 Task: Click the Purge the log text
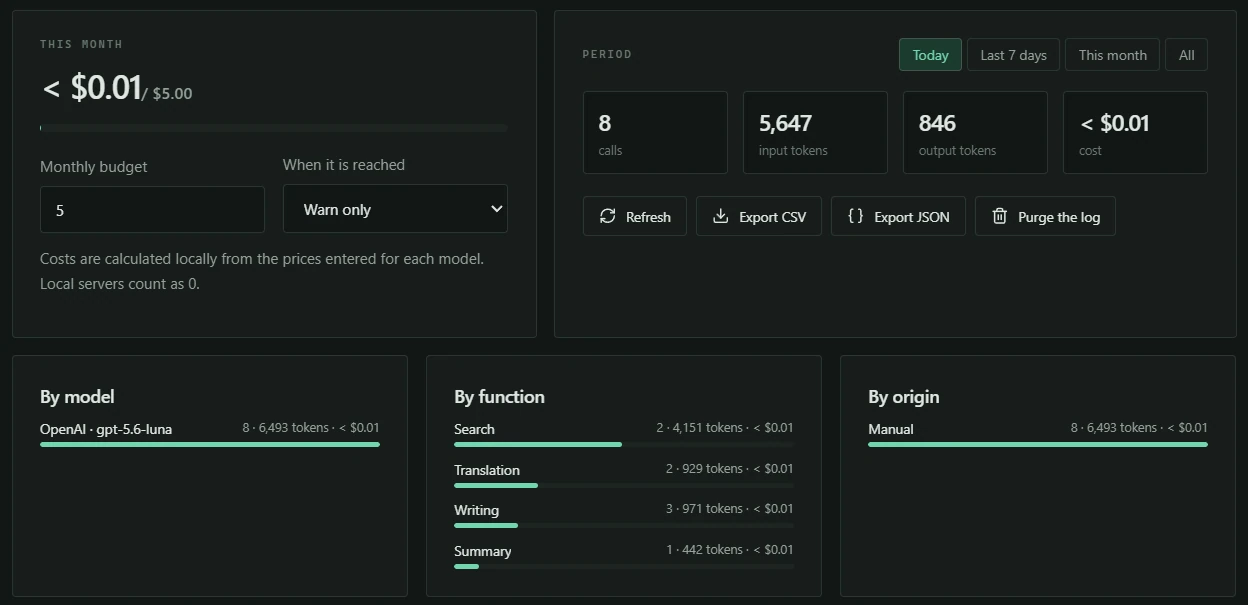[x=1059, y=217]
